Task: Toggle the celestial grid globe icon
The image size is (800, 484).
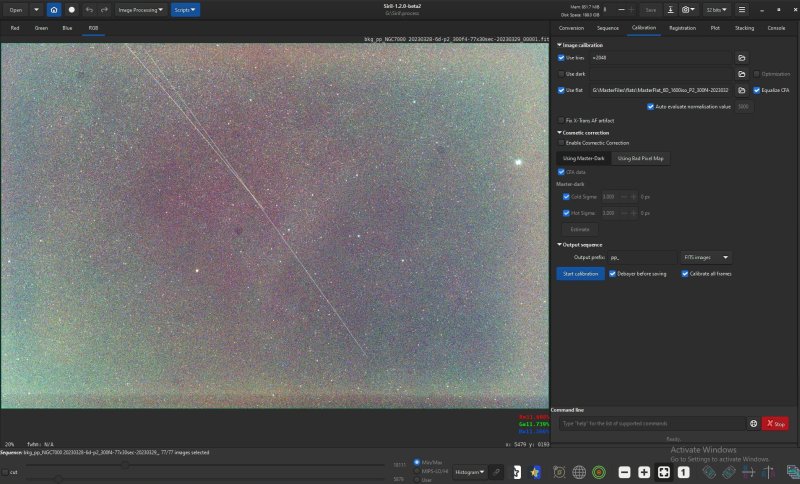Action: tap(579, 472)
